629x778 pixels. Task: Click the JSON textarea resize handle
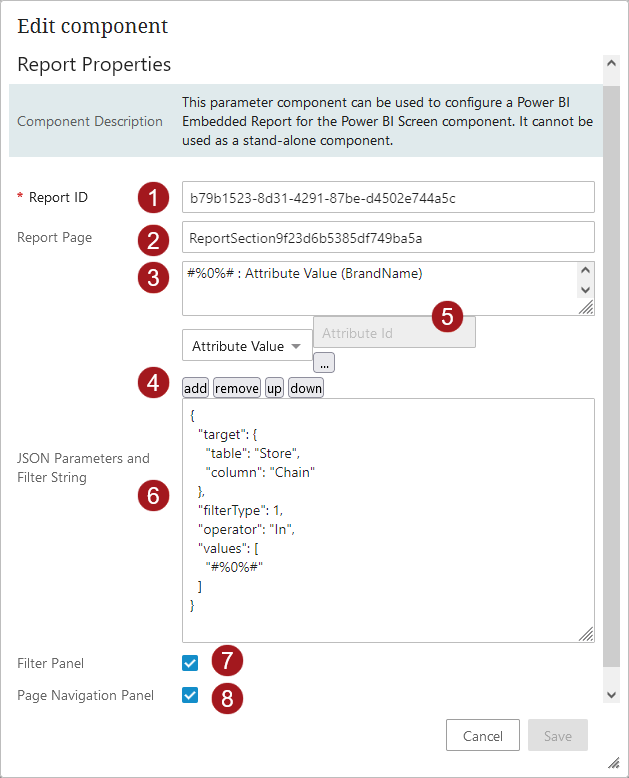[586, 633]
